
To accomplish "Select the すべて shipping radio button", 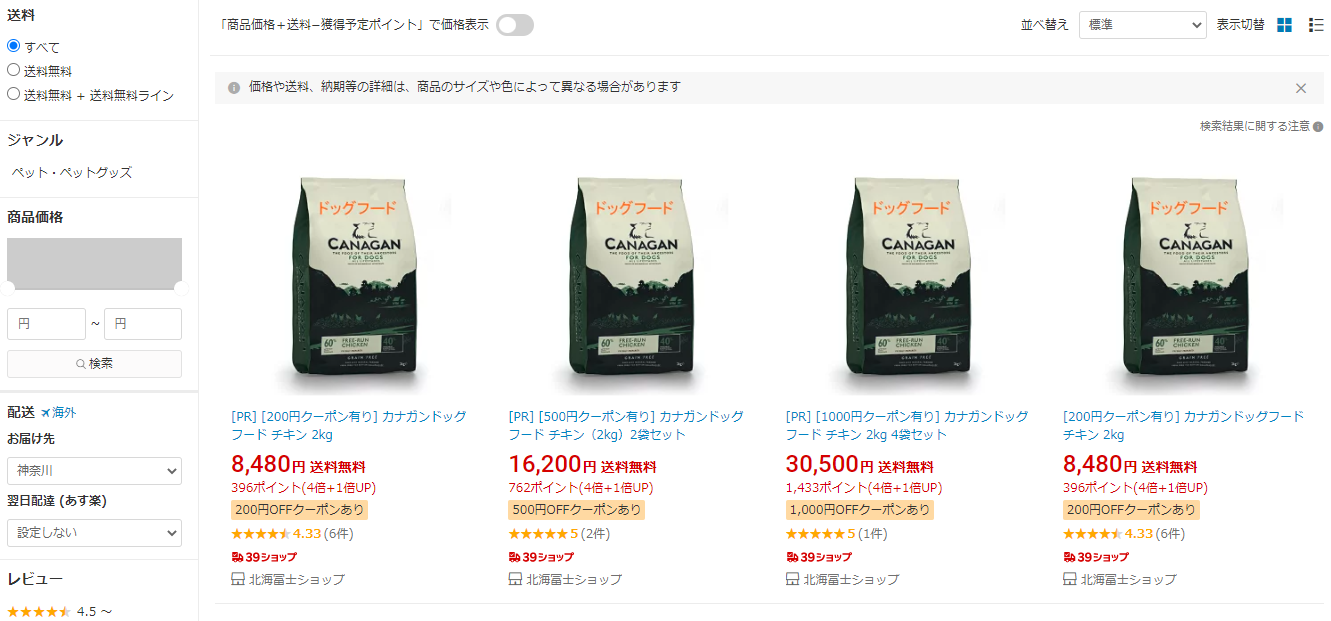I will coord(14,46).
